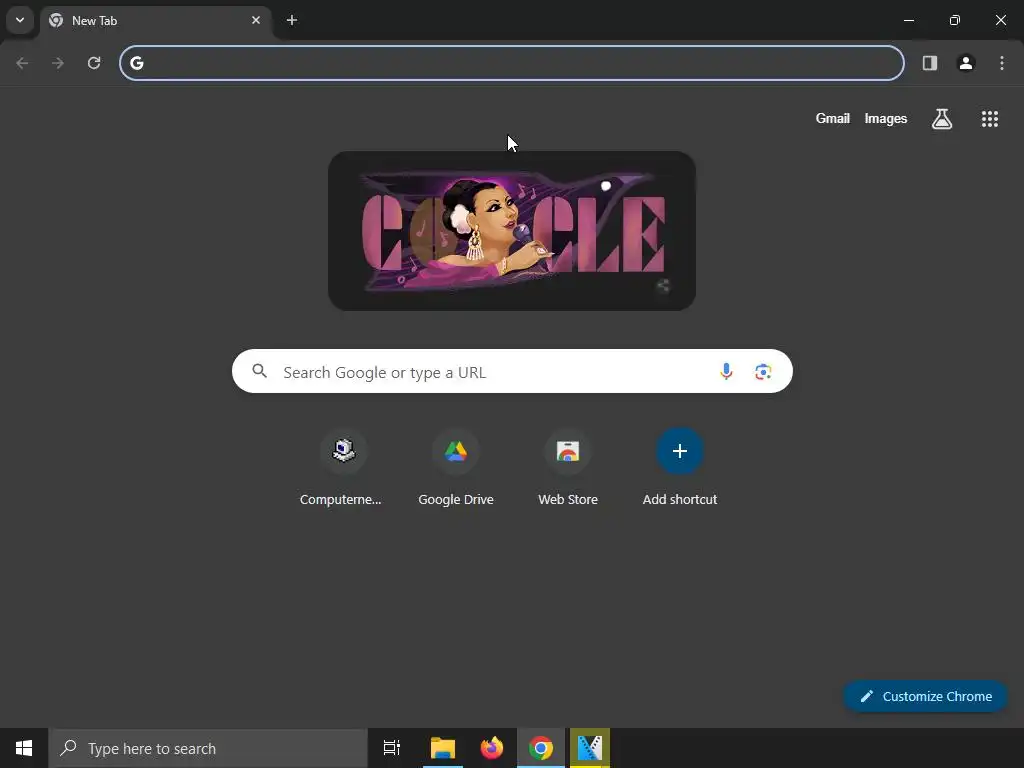The image size is (1024, 768).
Task: Go forward to next page
Action: pyautogui.click(x=58, y=63)
